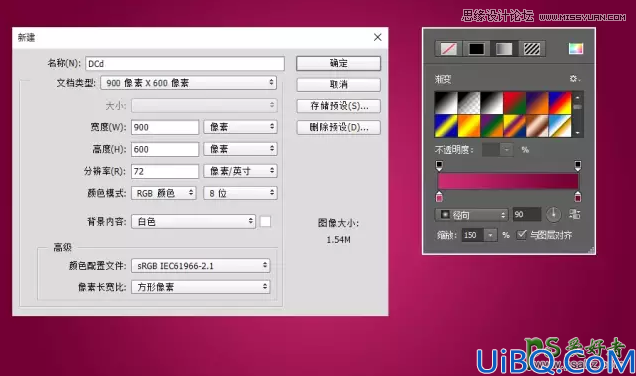Select the gradient fill type icon
The image size is (636, 376).
point(504,49)
